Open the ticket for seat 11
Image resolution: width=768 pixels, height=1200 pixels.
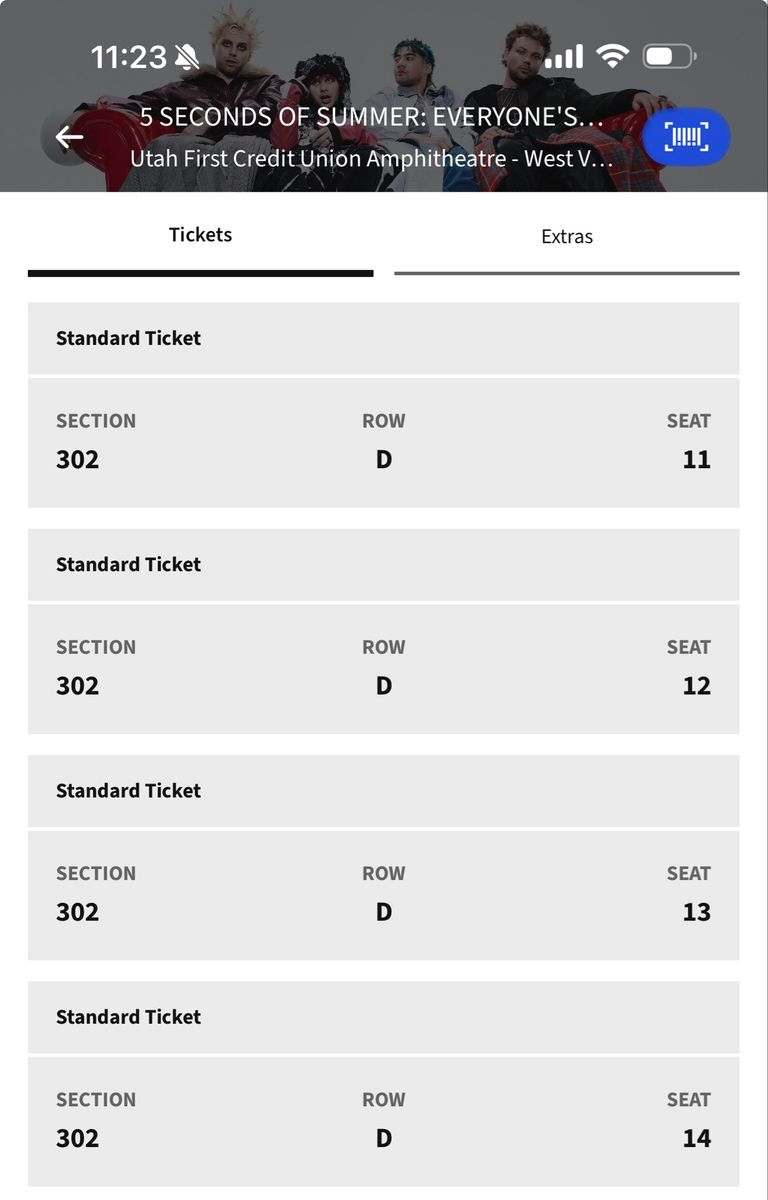(384, 442)
